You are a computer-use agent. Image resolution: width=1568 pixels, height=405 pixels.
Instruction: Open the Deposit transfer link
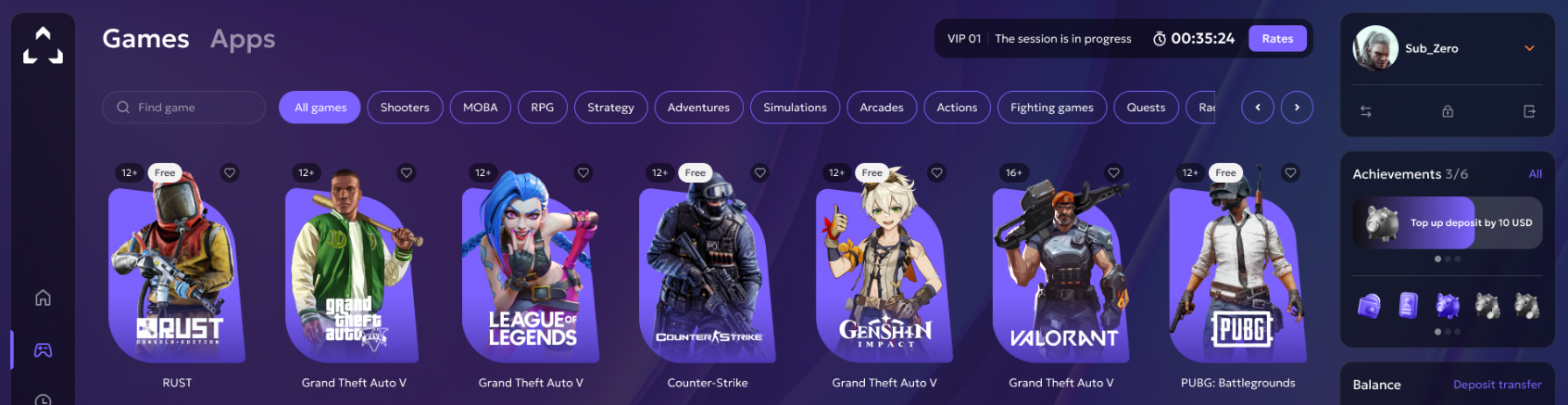tap(1497, 385)
